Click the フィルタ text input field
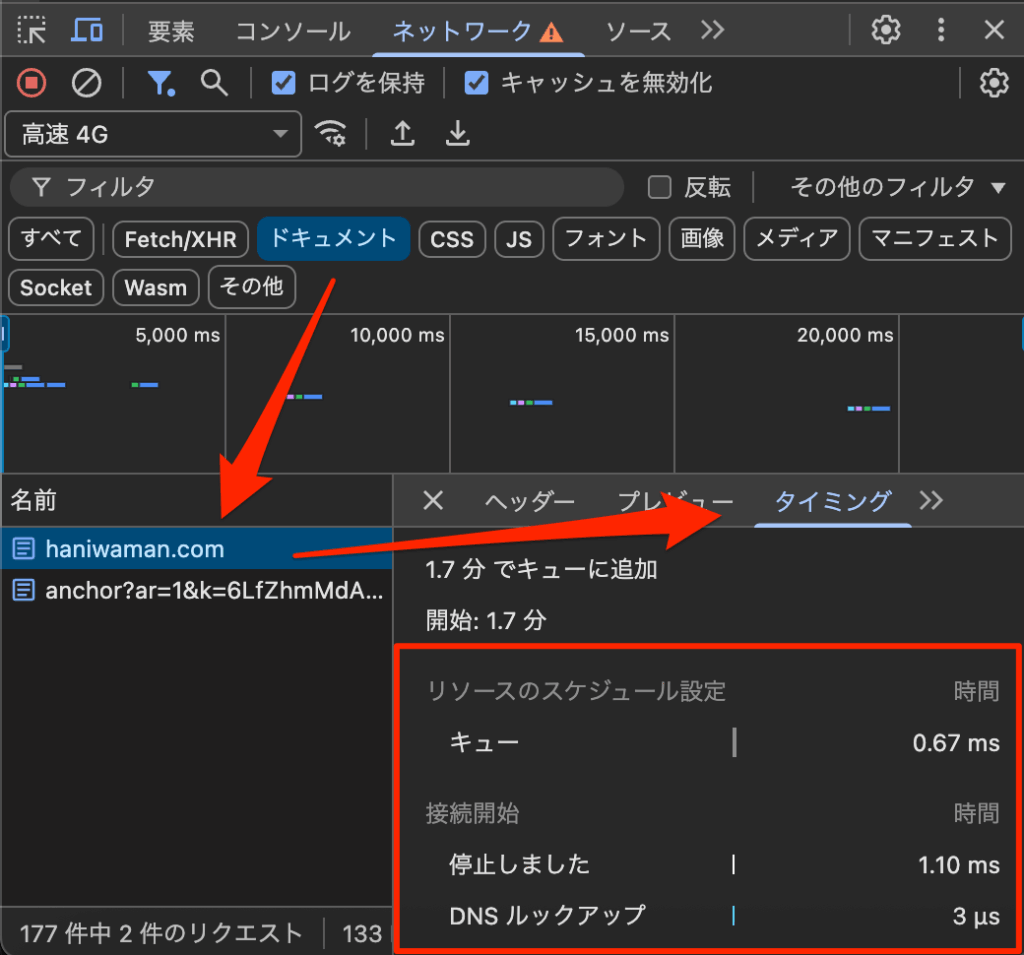Viewport: 1024px width, 955px height. tap(330, 187)
